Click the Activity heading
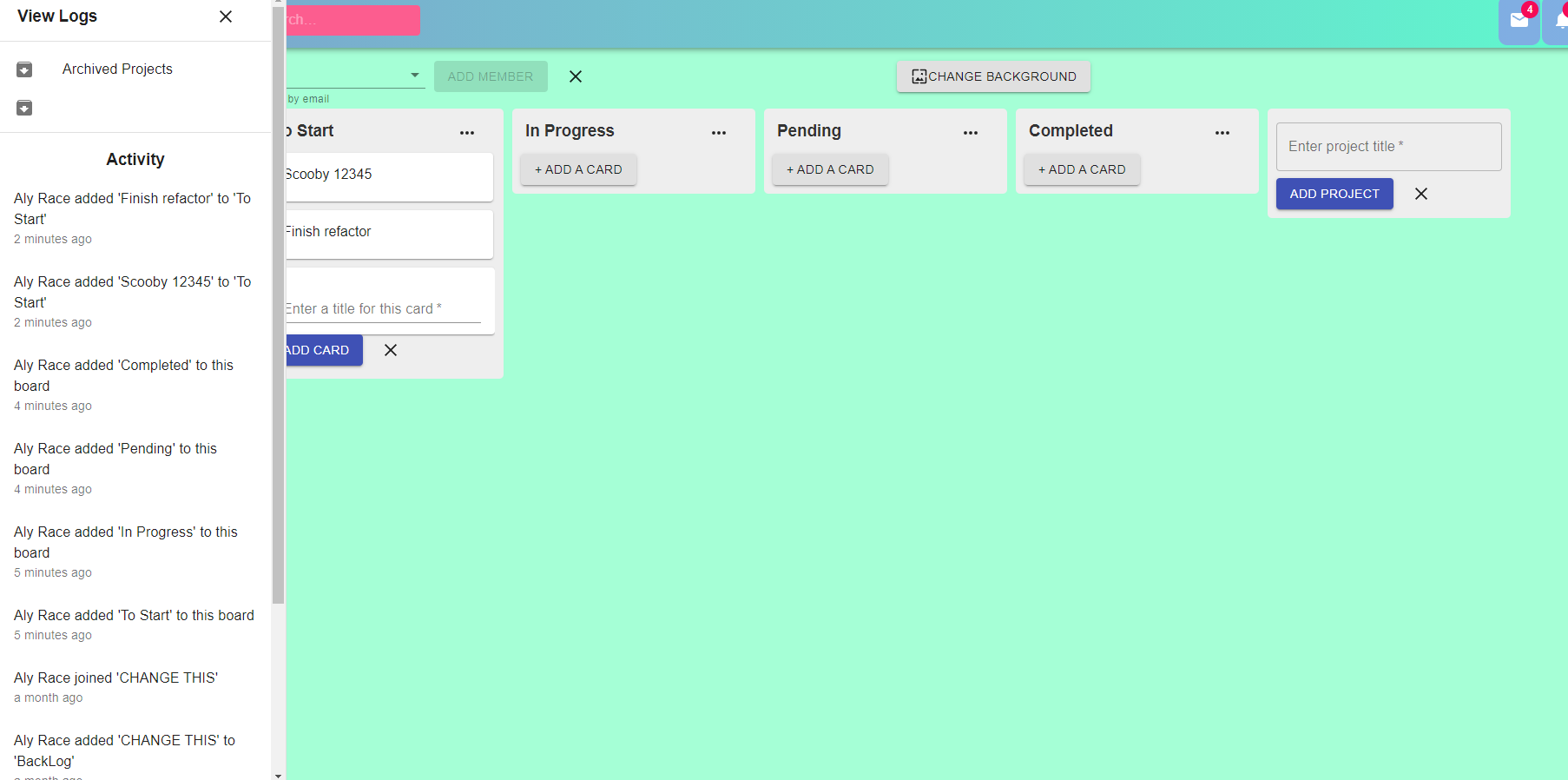The height and width of the screenshot is (780, 1568). [x=135, y=159]
